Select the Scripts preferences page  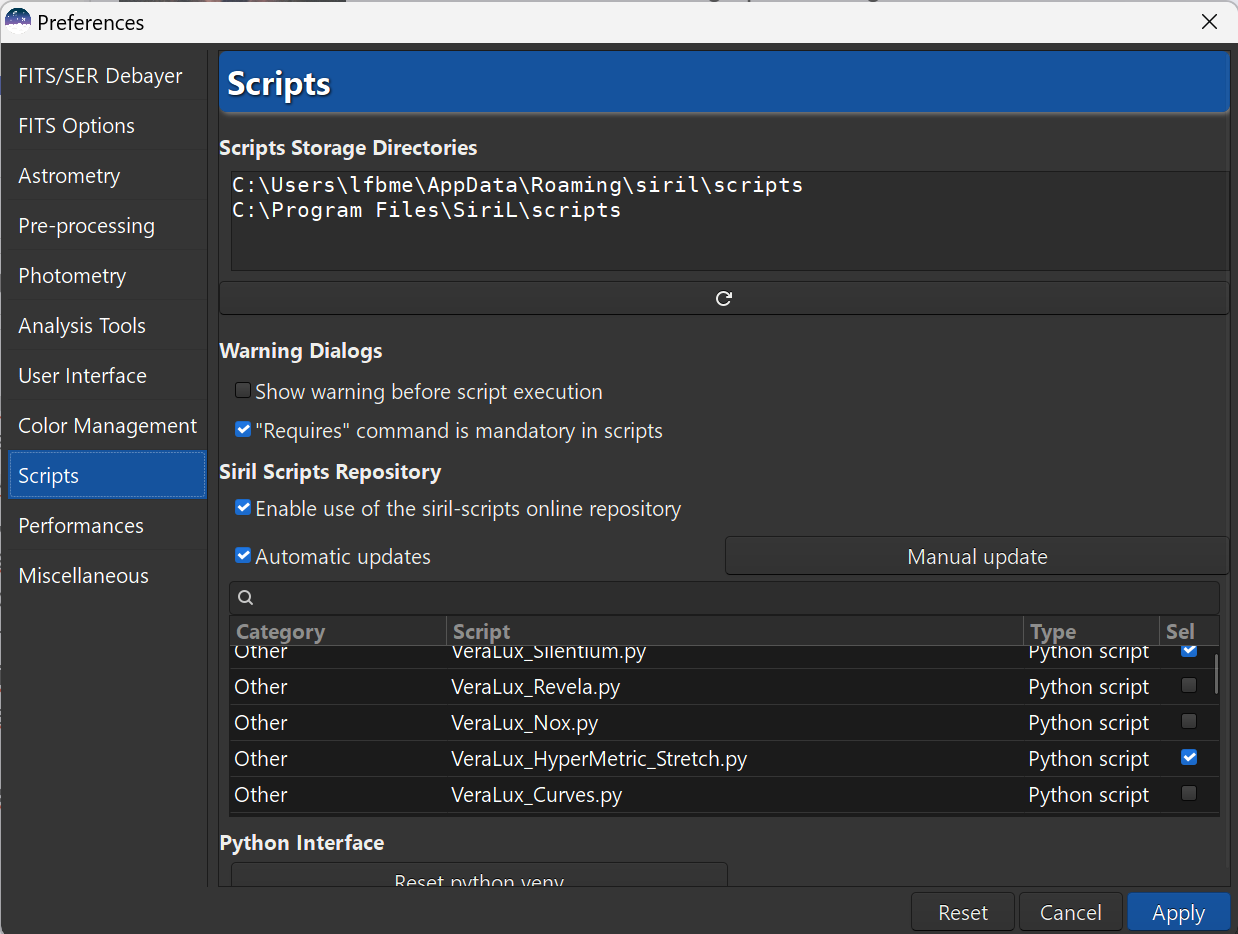[106, 476]
